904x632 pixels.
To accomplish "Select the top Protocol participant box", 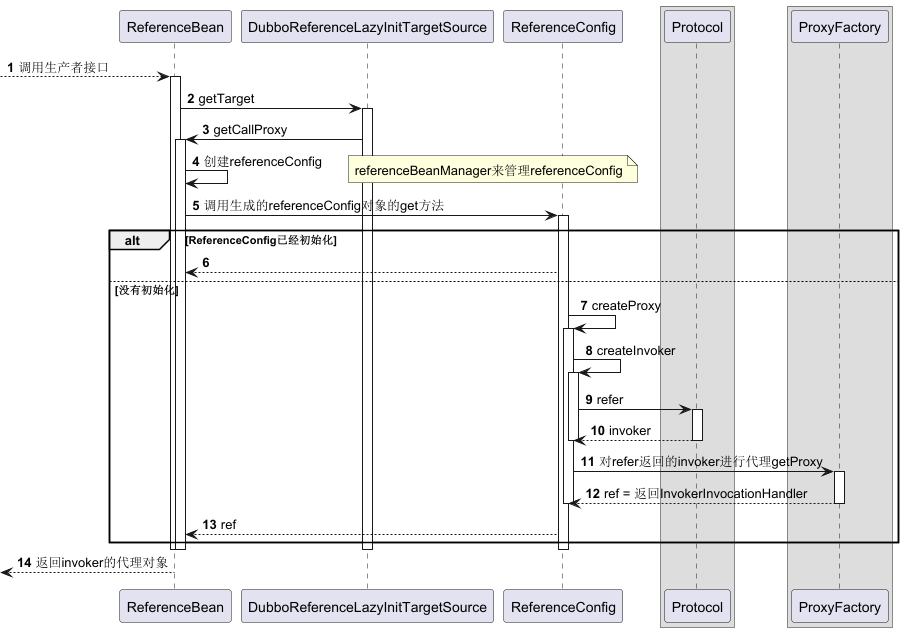I will pos(697,27).
